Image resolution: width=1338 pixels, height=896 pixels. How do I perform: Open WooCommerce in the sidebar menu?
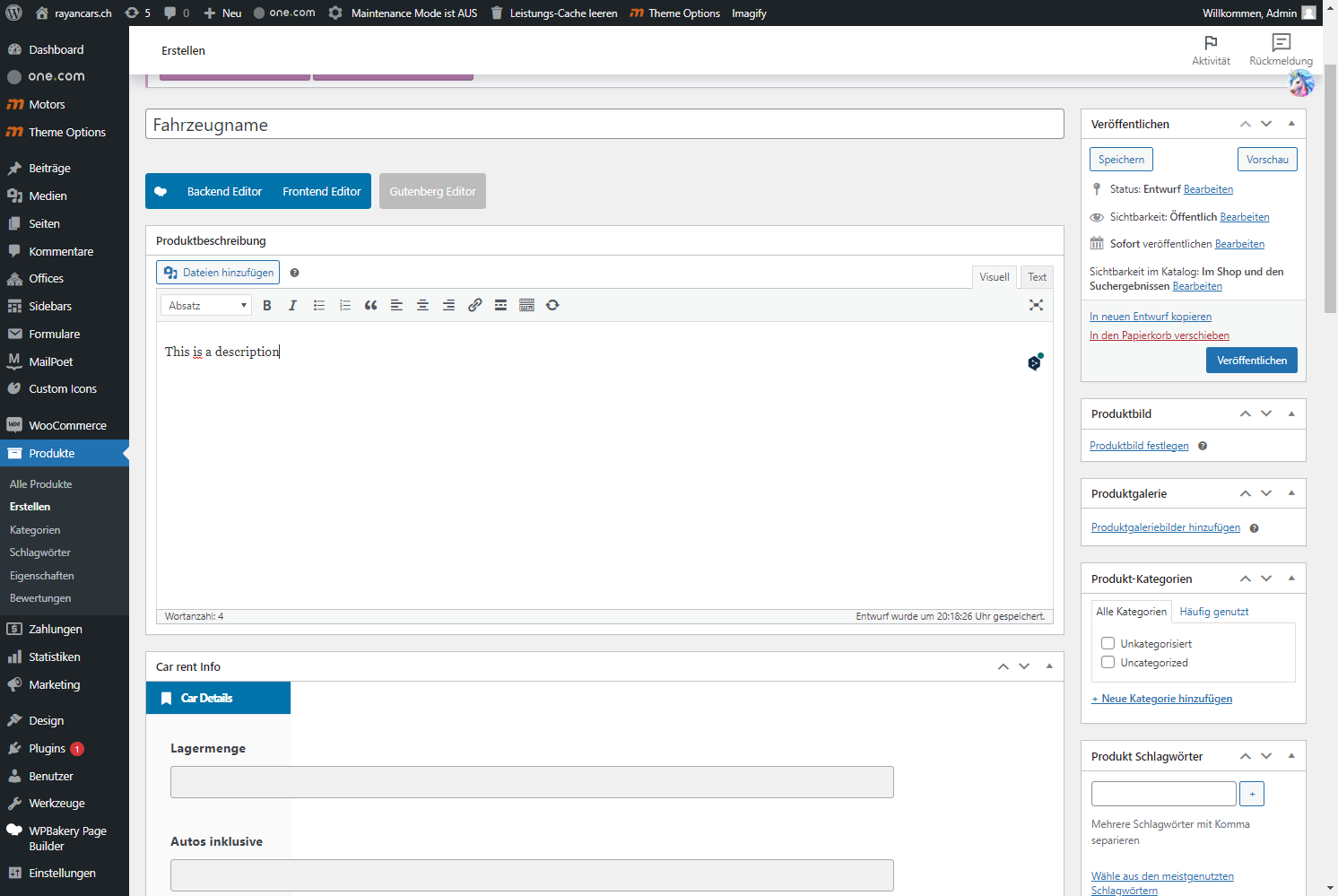(65, 425)
